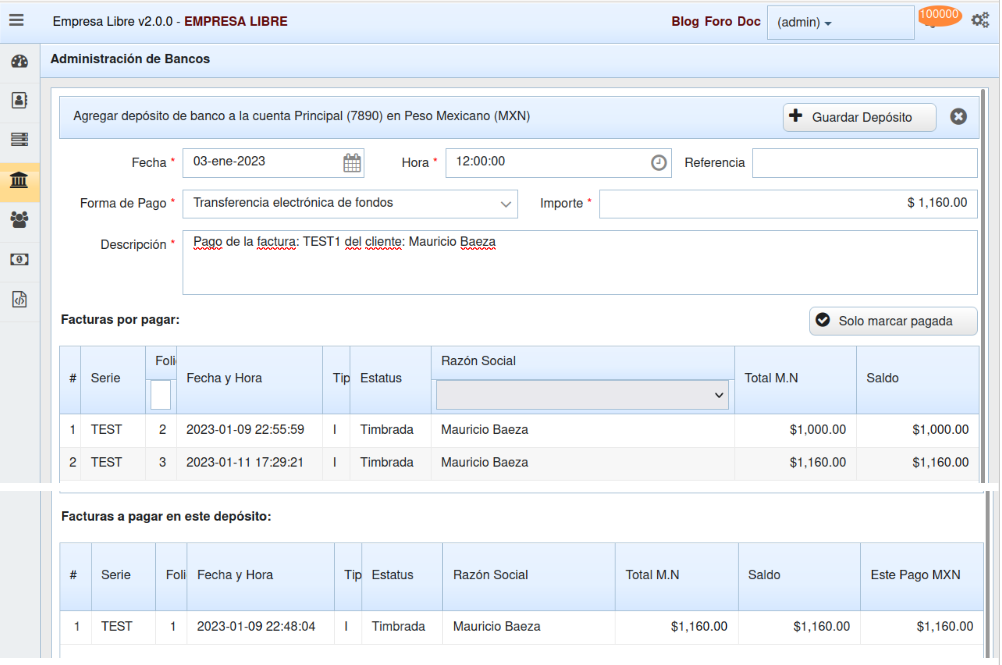Toggle the hamburger sidebar menu
The height and width of the screenshot is (665, 1002).
click(x=16, y=20)
